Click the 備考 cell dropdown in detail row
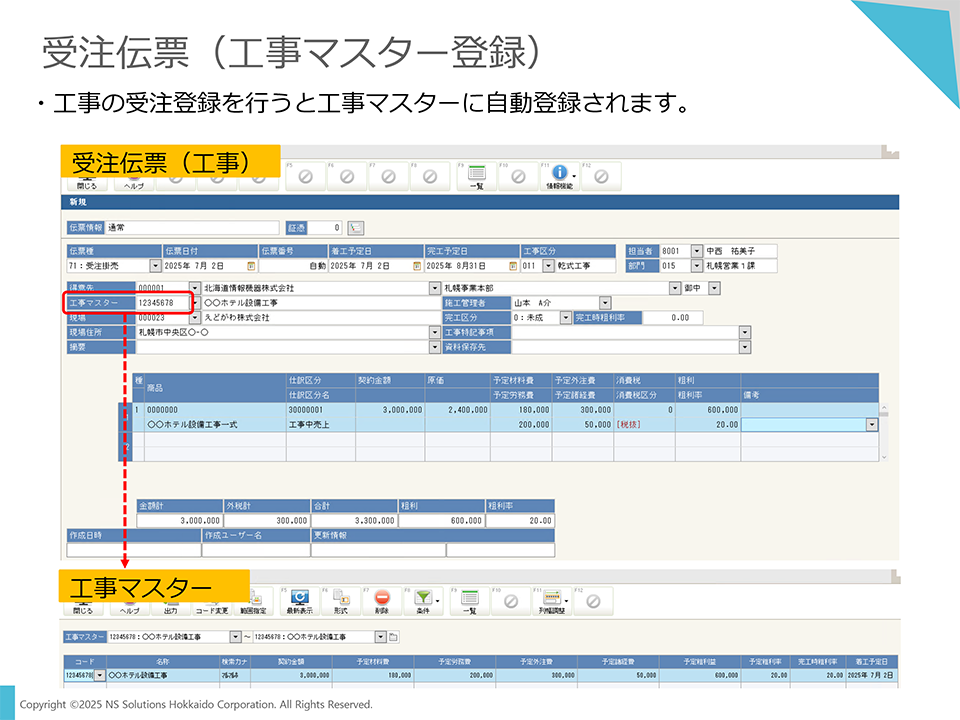960x720 pixels. pyautogui.click(x=871, y=425)
